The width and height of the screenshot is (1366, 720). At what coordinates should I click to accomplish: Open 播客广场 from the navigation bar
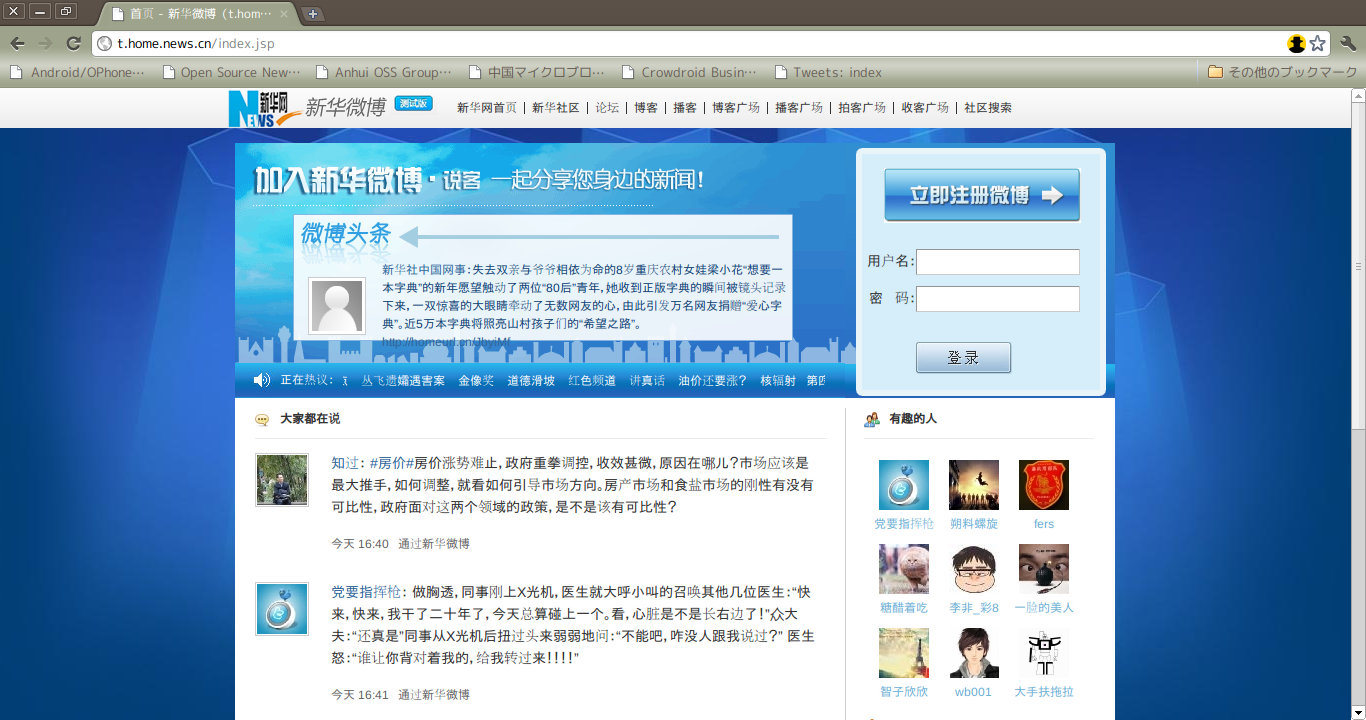pyautogui.click(x=799, y=108)
